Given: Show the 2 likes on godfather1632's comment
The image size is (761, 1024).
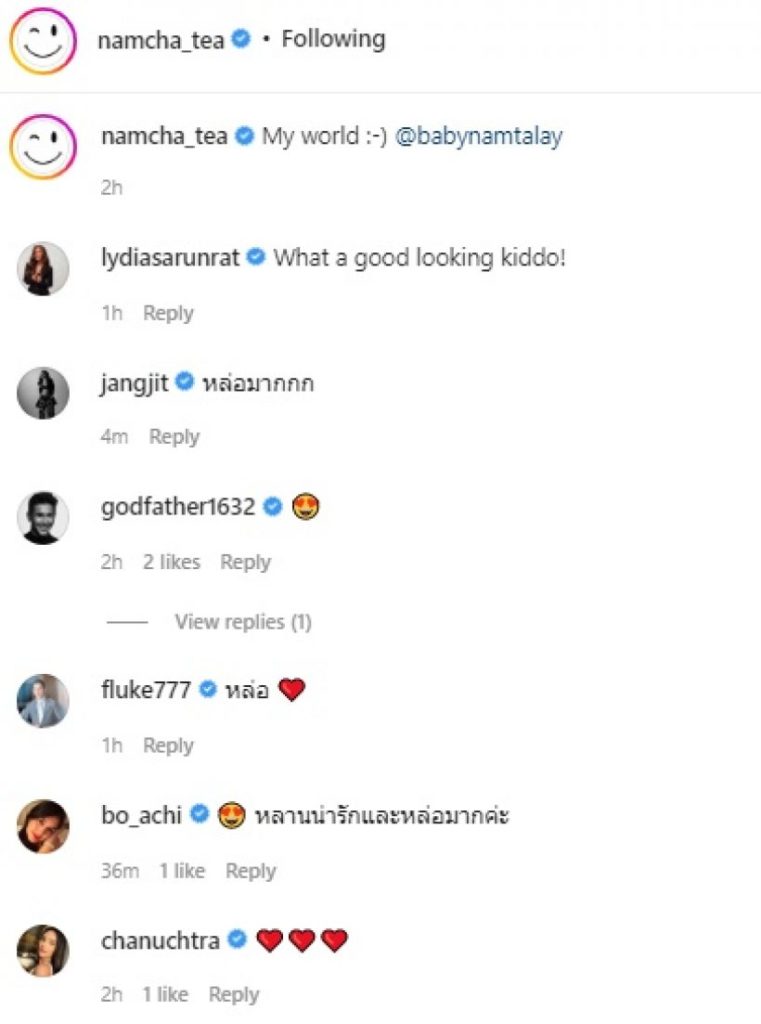Looking at the screenshot, I should [171, 562].
